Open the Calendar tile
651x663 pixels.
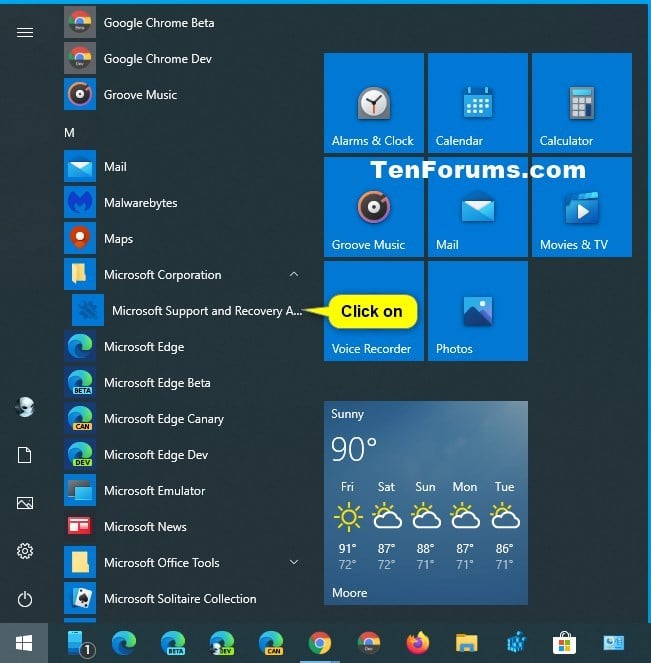[x=478, y=103]
